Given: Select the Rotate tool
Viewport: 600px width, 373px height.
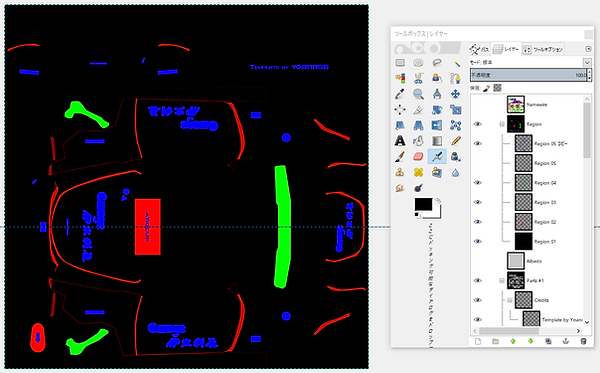Looking at the screenshot, I should pyautogui.click(x=437, y=110).
